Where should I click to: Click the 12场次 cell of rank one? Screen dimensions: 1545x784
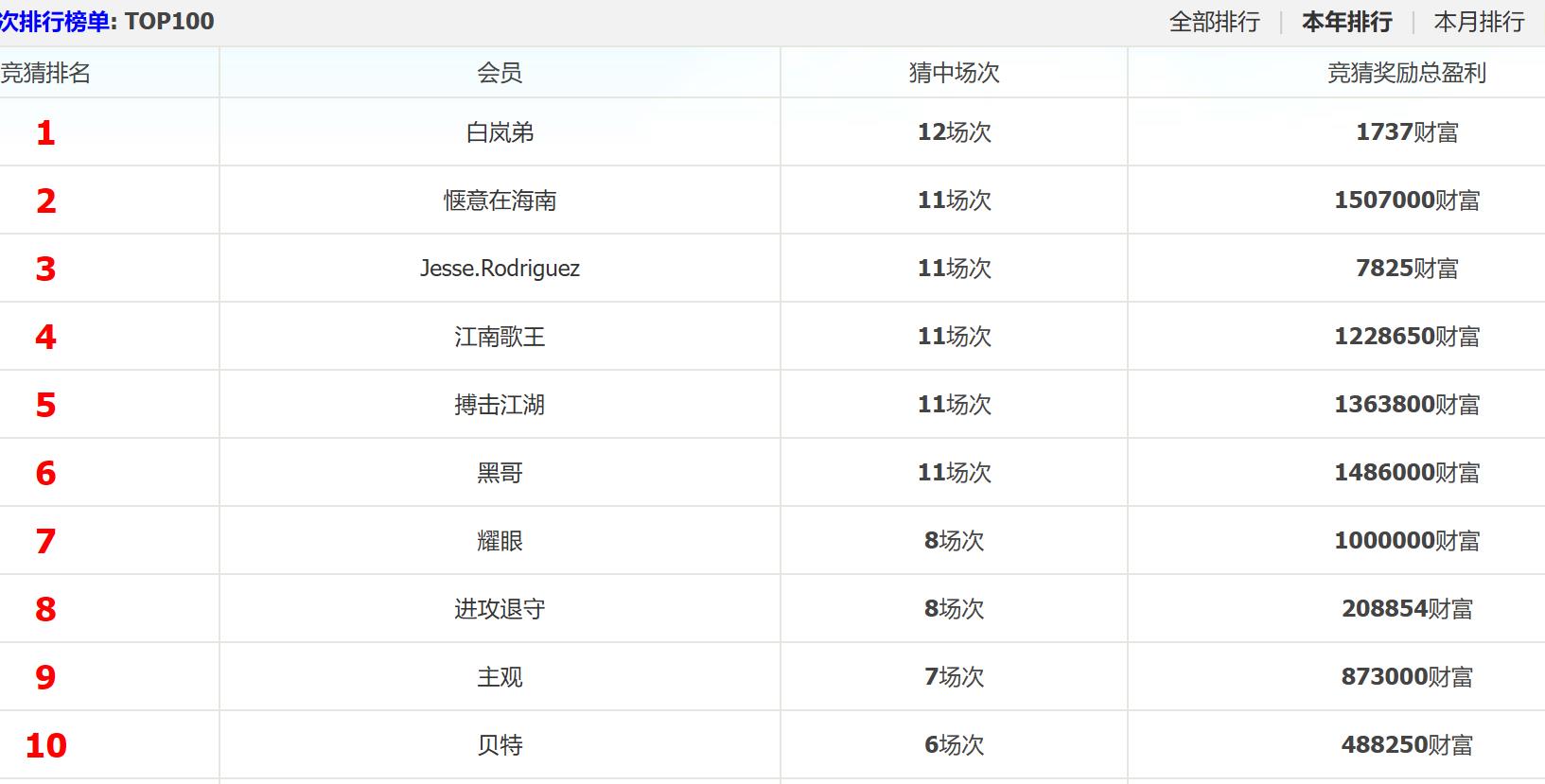click(x=954, y=132)
